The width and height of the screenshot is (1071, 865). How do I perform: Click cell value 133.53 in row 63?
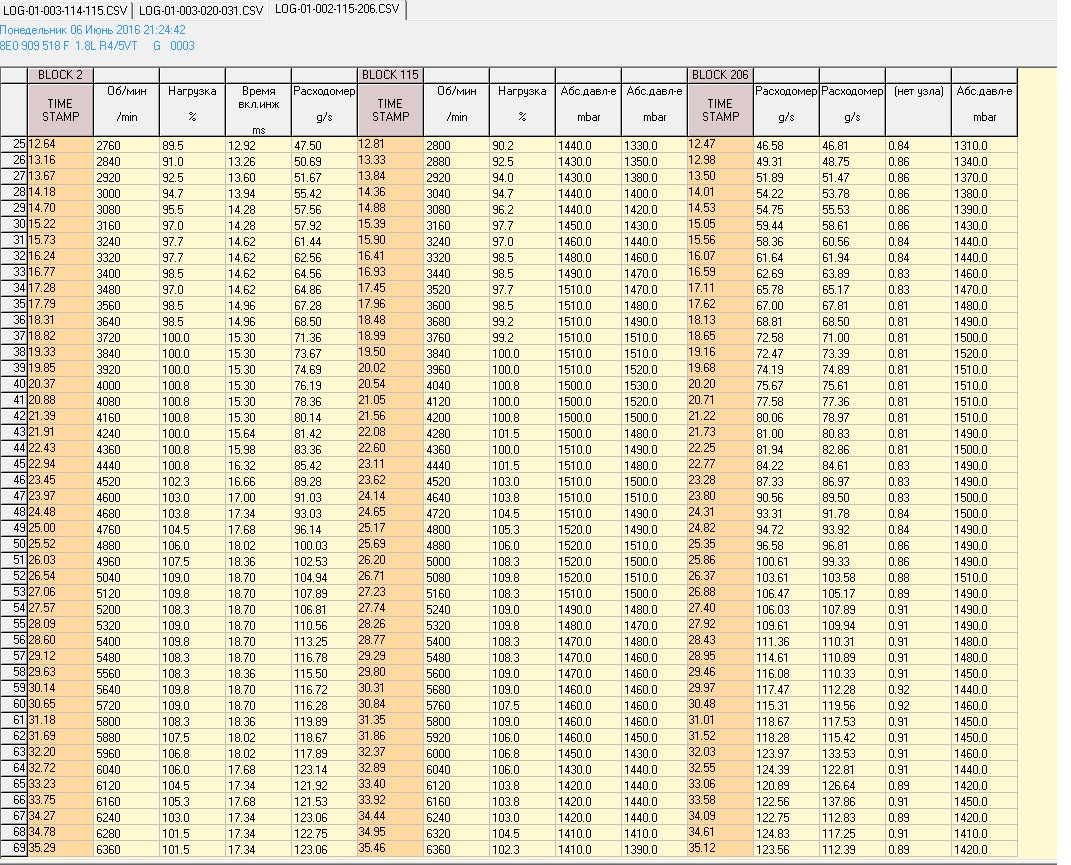[x=852, y=754]
